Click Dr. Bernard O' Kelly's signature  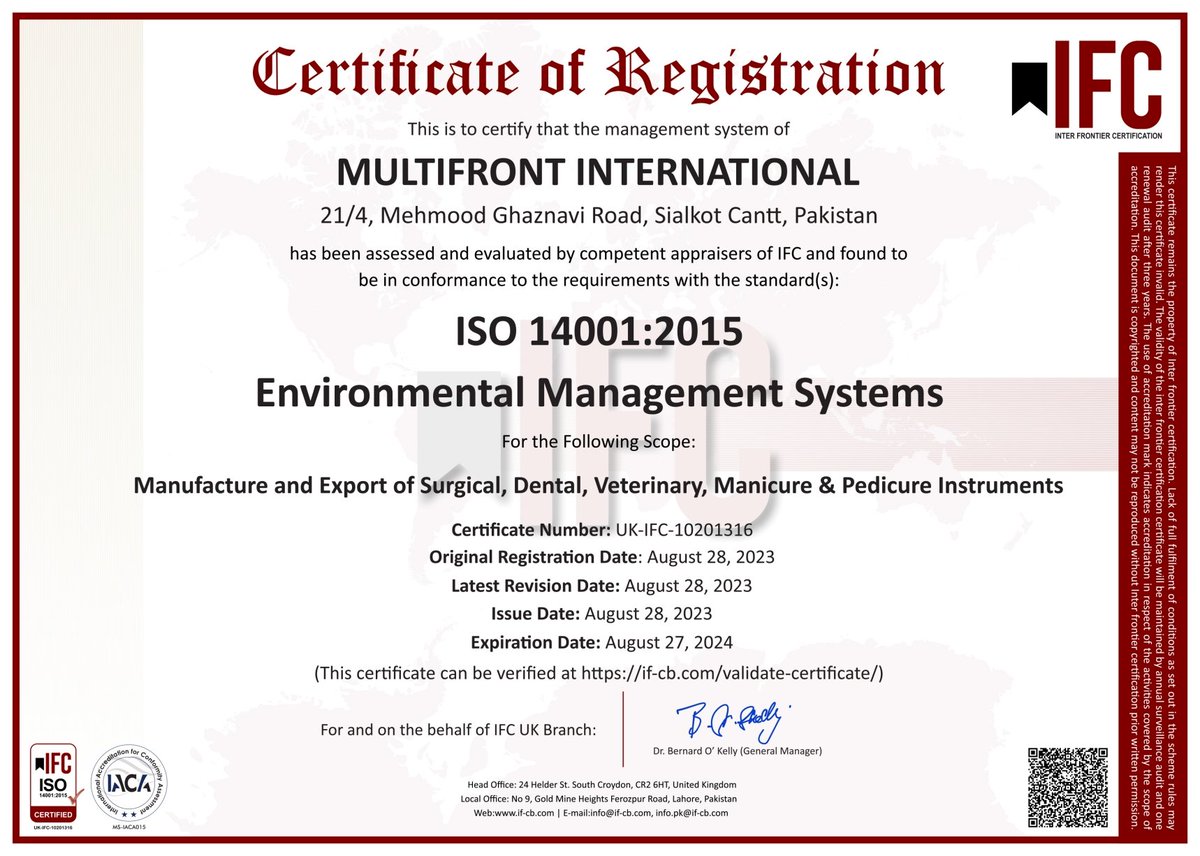pyautogui.click(x=733, y=720)
